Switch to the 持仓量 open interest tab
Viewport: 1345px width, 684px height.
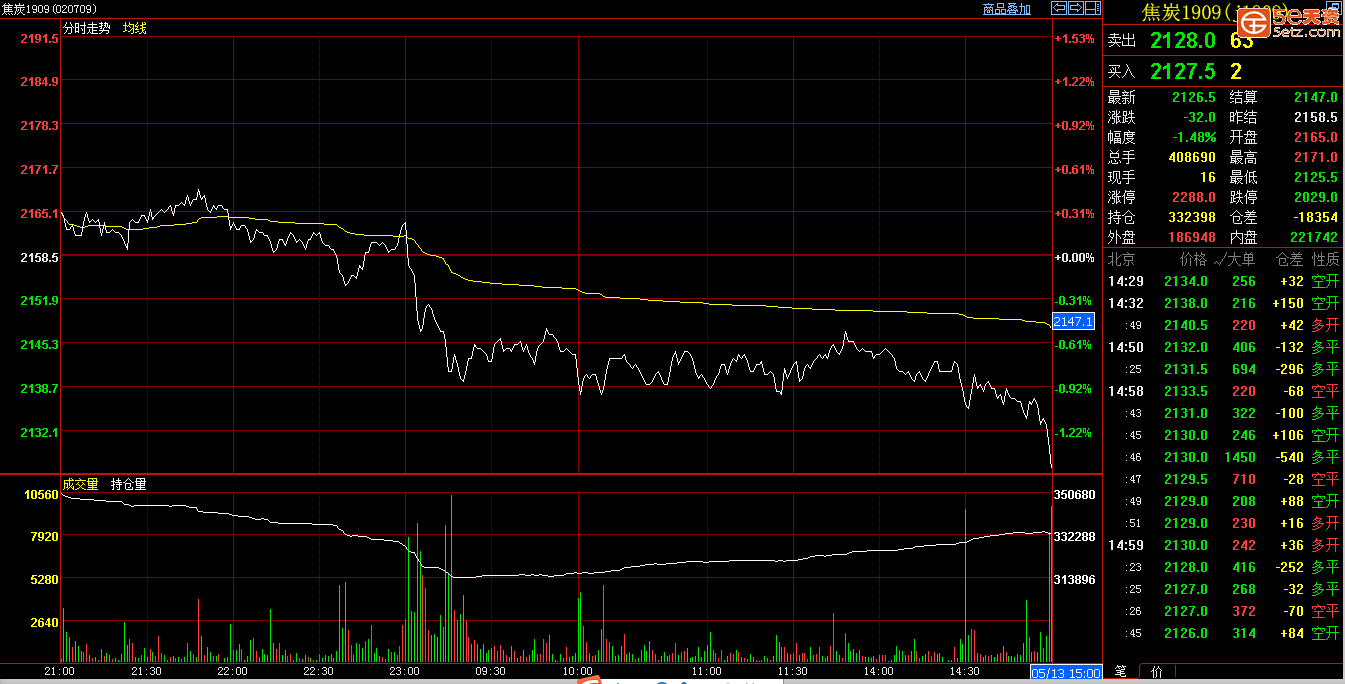pyautogui.click(x=128, y=484)
